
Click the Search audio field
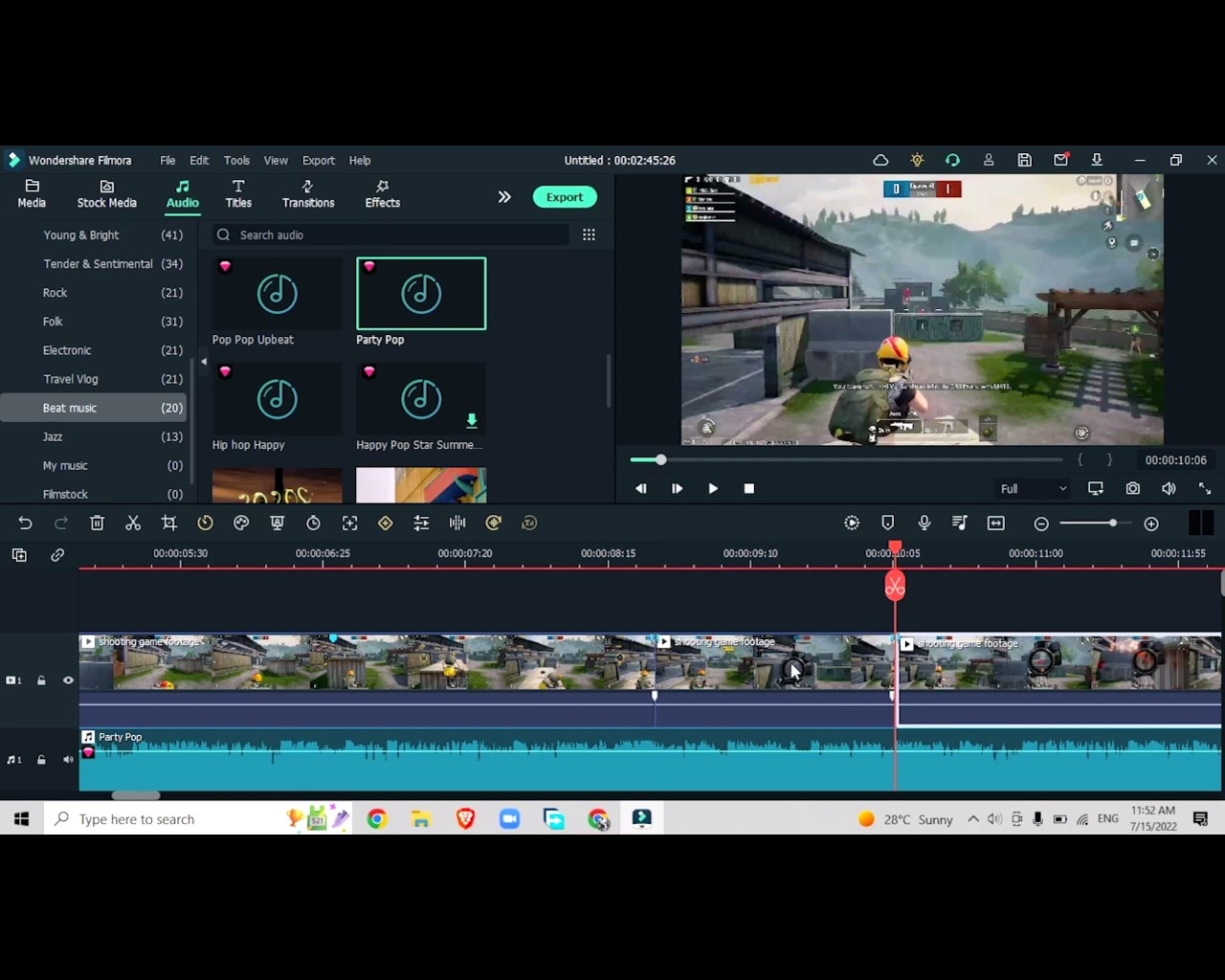(390, 235)
